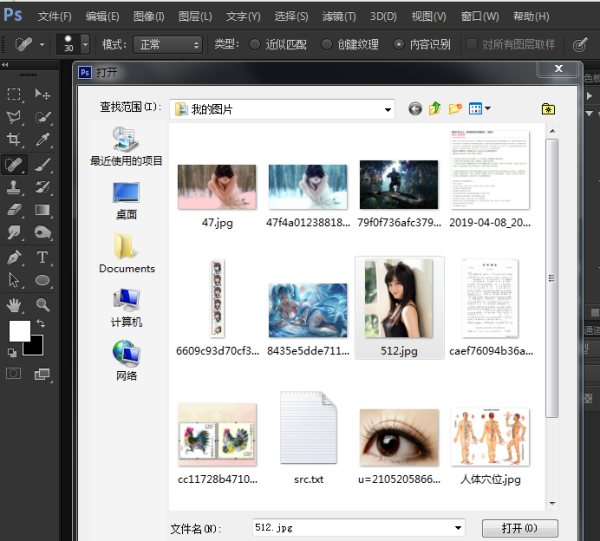Reset default foreground and background colors
600x541 pixels.
[x=12, y=352]
